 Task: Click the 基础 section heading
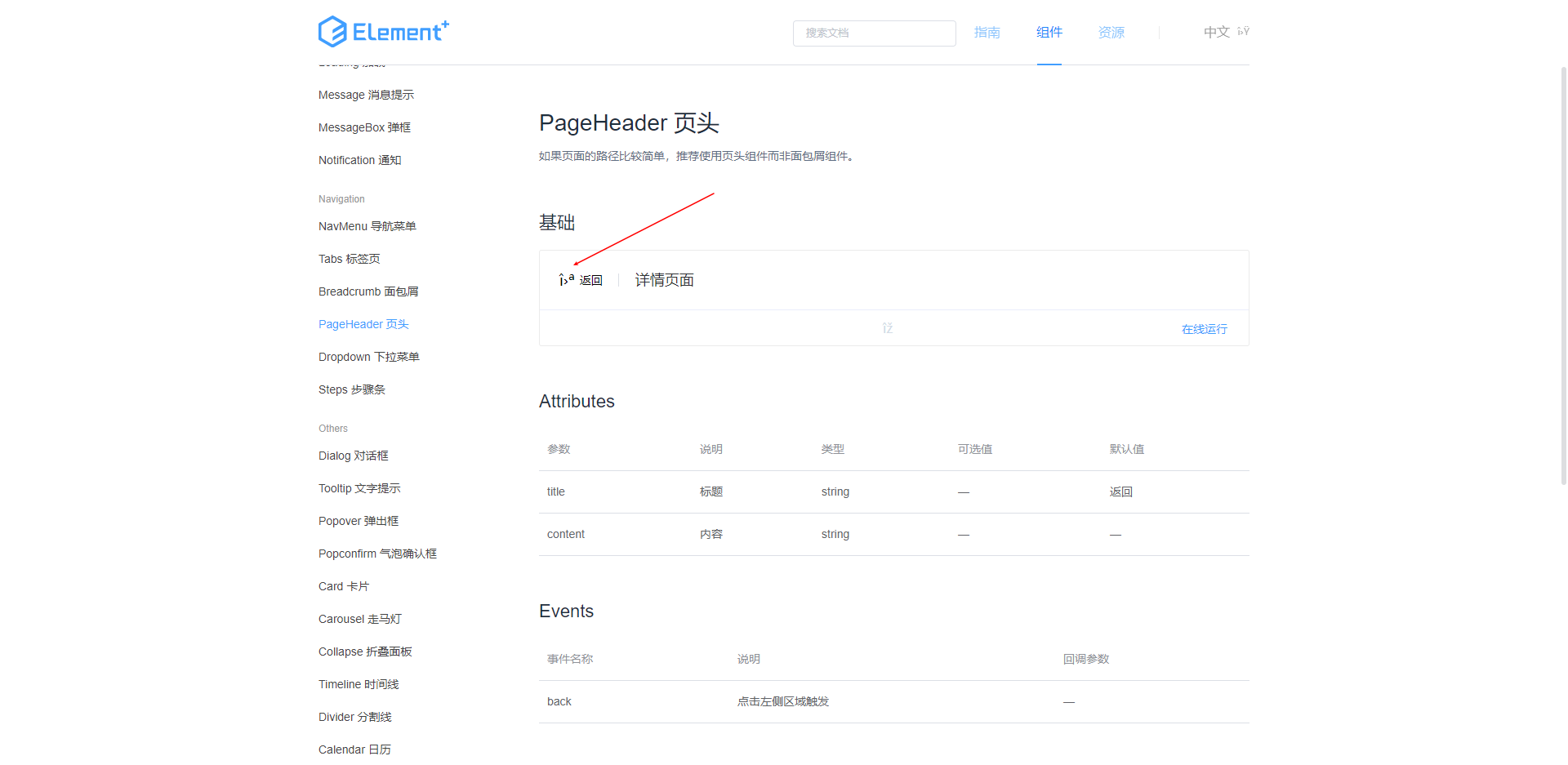(x=557, y=222)
